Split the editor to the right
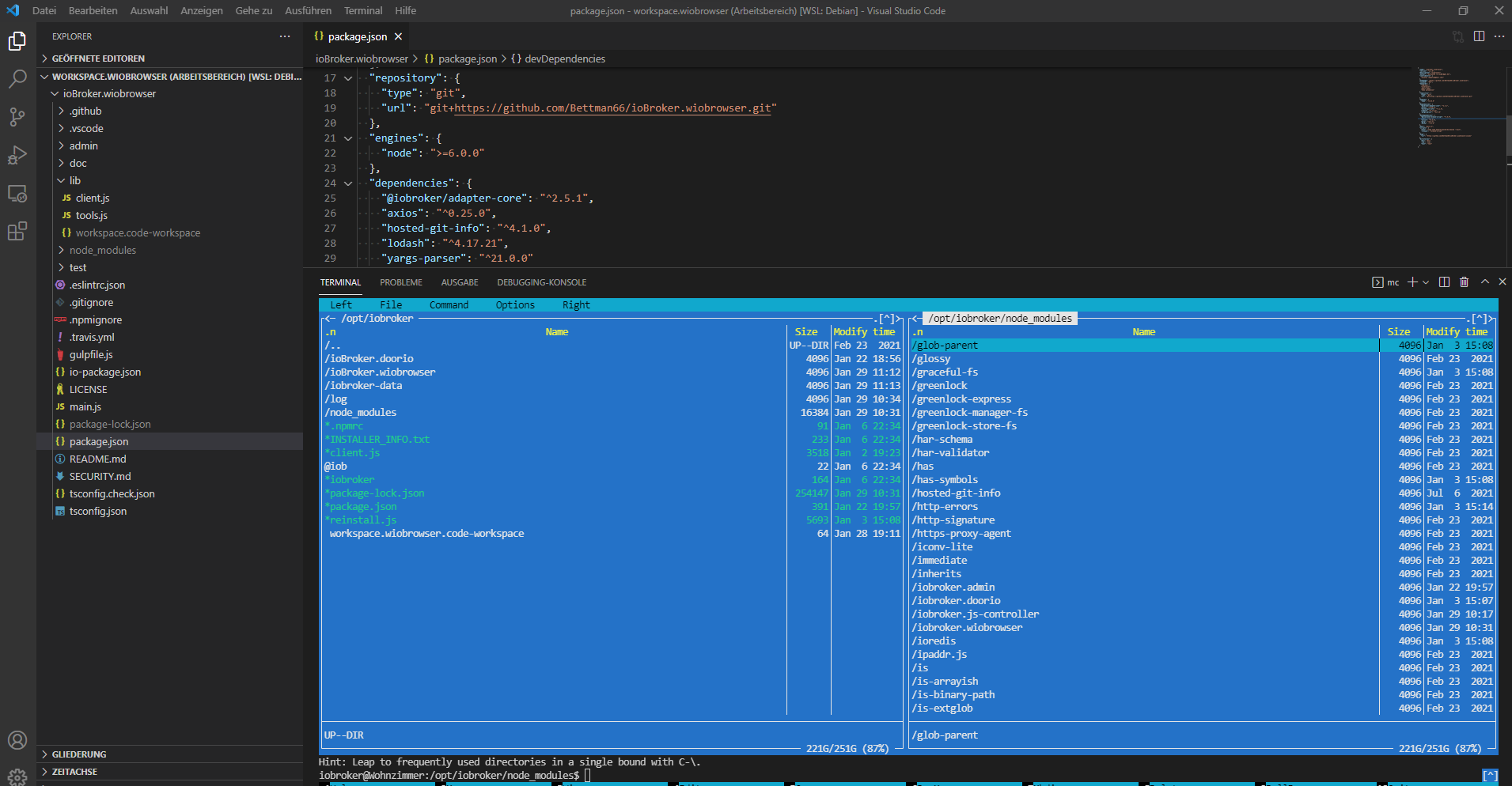This screenshot has width=1512, height=786. click(1479, 36)
